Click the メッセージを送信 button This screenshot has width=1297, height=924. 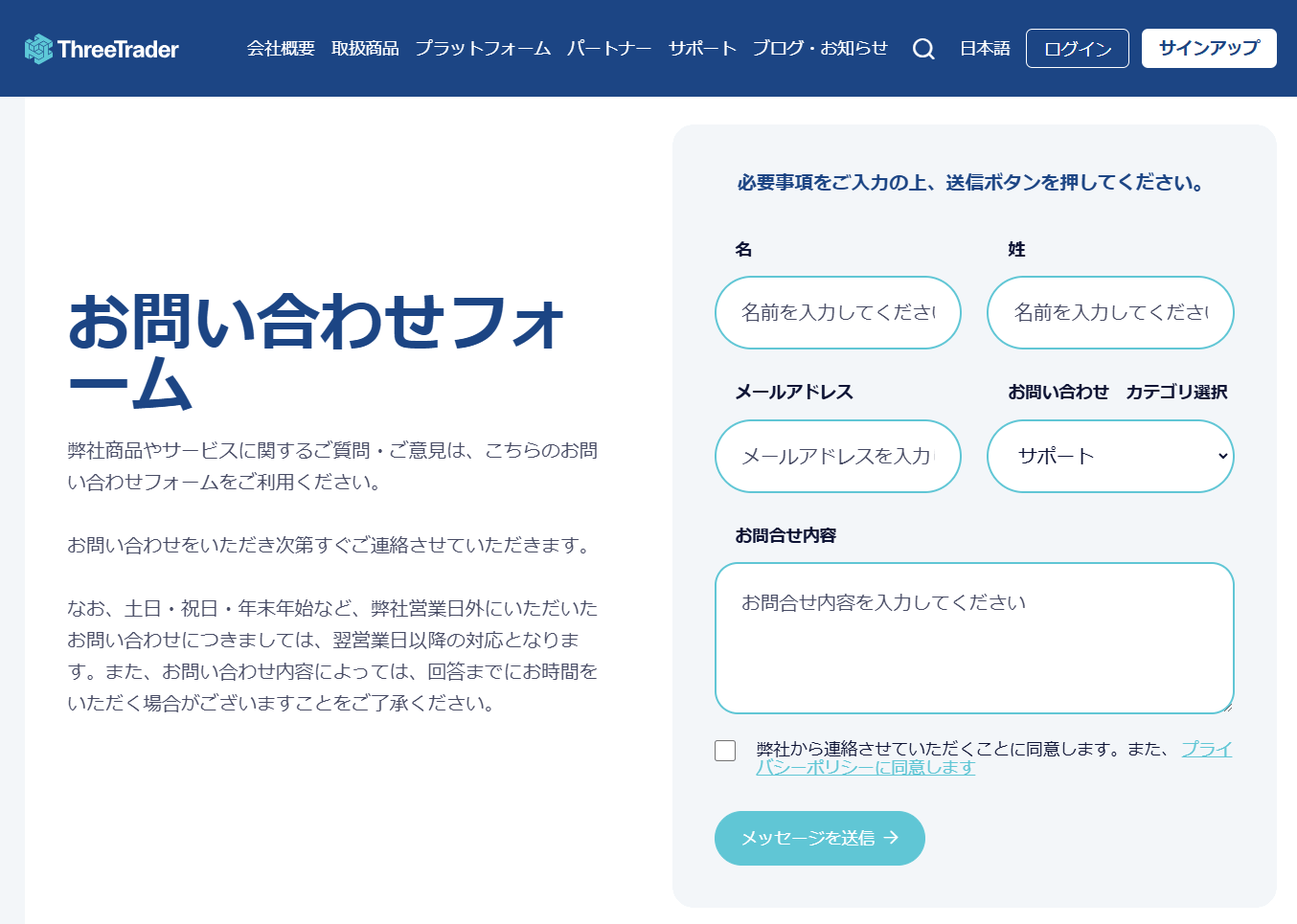pos(820,838)
